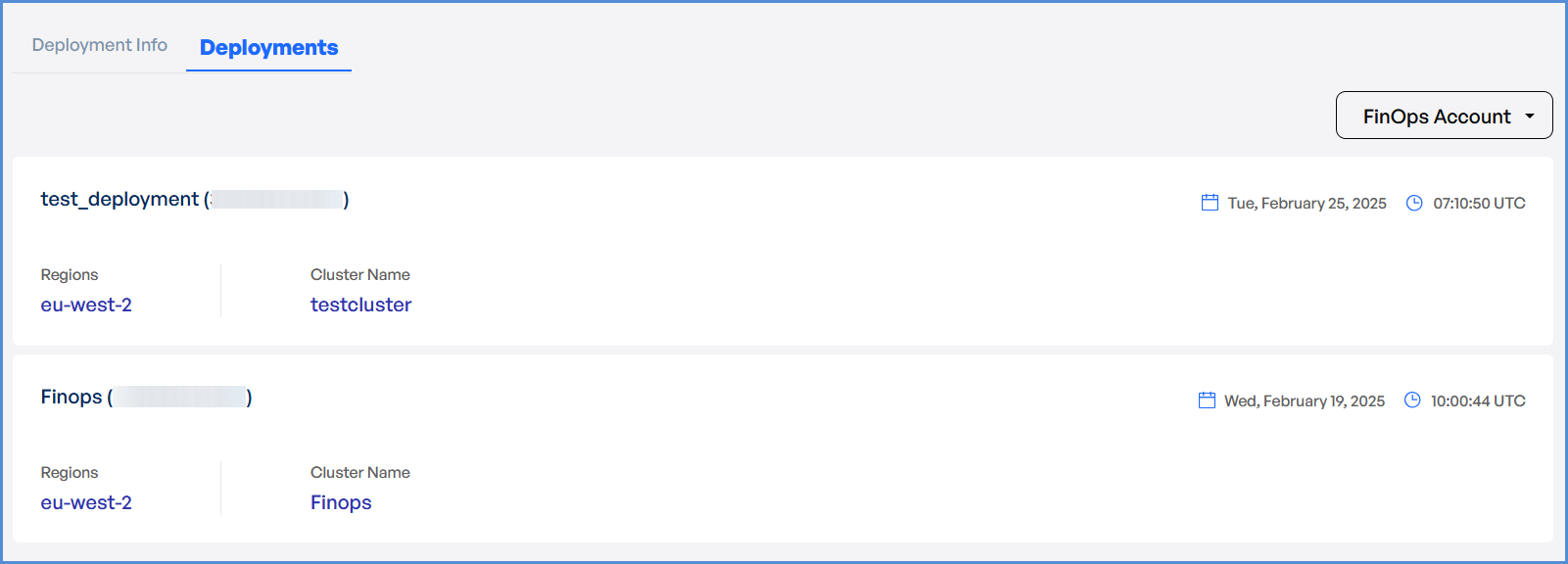Switch to the Deployment Info tab
Image resolution: width=1568 pixels, height=564 pixels.
(x=100, y=45)
